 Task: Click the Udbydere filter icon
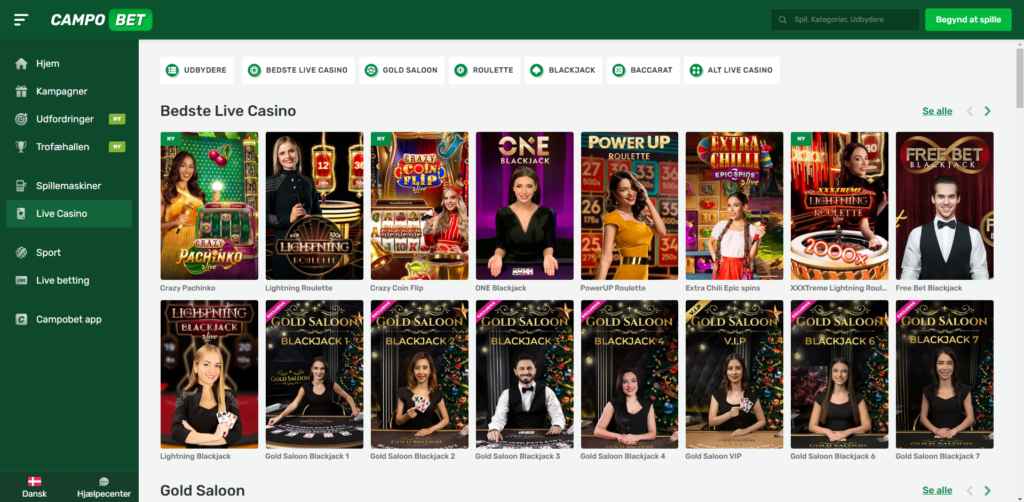click(x=172, y=70)
